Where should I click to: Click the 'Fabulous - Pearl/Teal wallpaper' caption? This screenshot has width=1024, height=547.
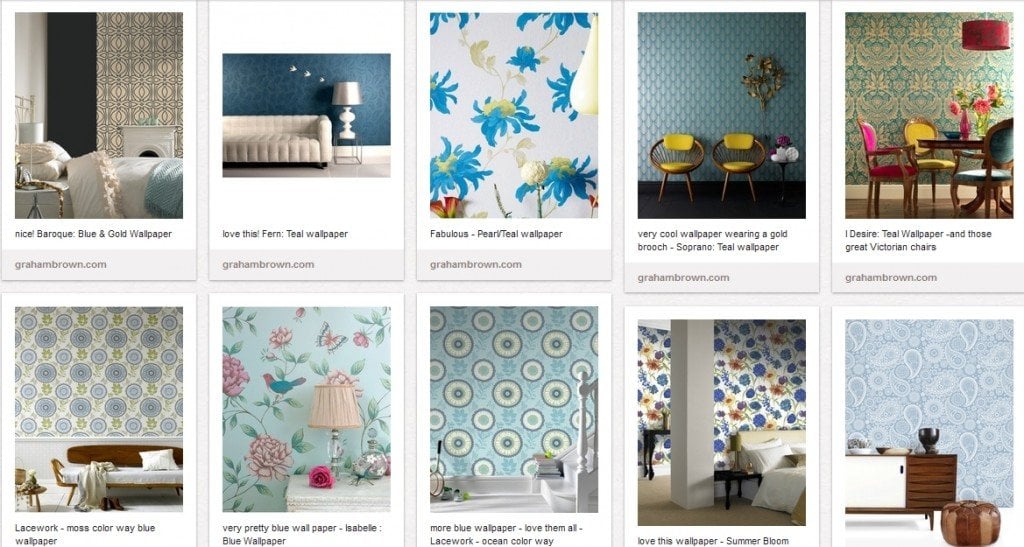[496, 234]
